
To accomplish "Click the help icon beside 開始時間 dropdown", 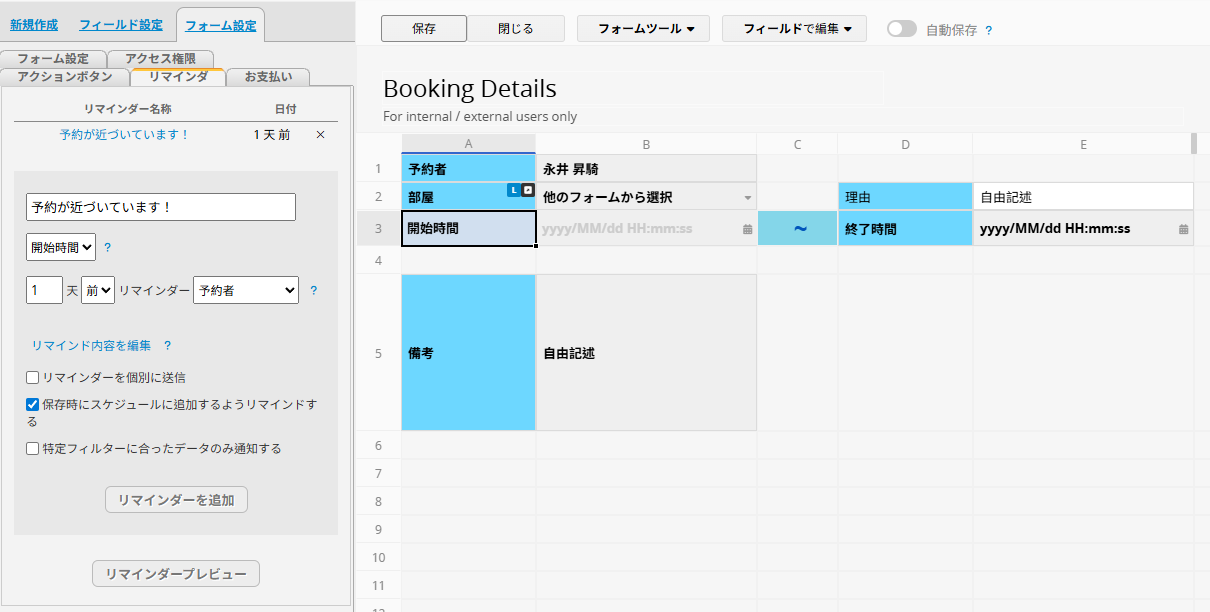I will click(108, 247).
